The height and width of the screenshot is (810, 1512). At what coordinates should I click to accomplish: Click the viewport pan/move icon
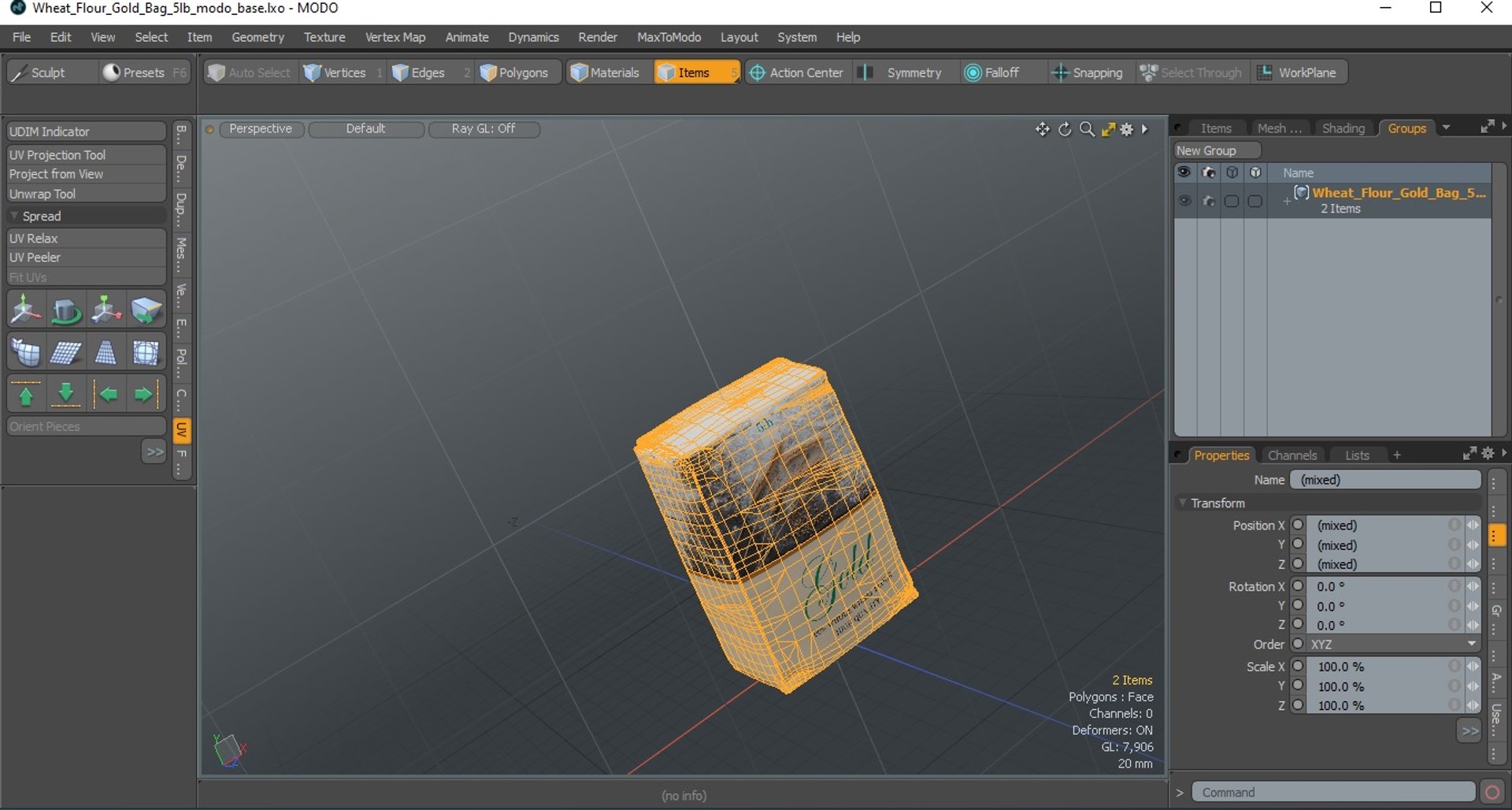click(x=1043, y=129)
